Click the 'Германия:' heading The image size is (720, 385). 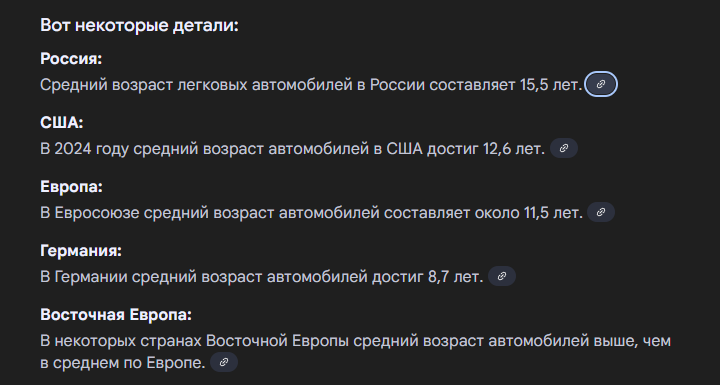[x=81, y=250]
